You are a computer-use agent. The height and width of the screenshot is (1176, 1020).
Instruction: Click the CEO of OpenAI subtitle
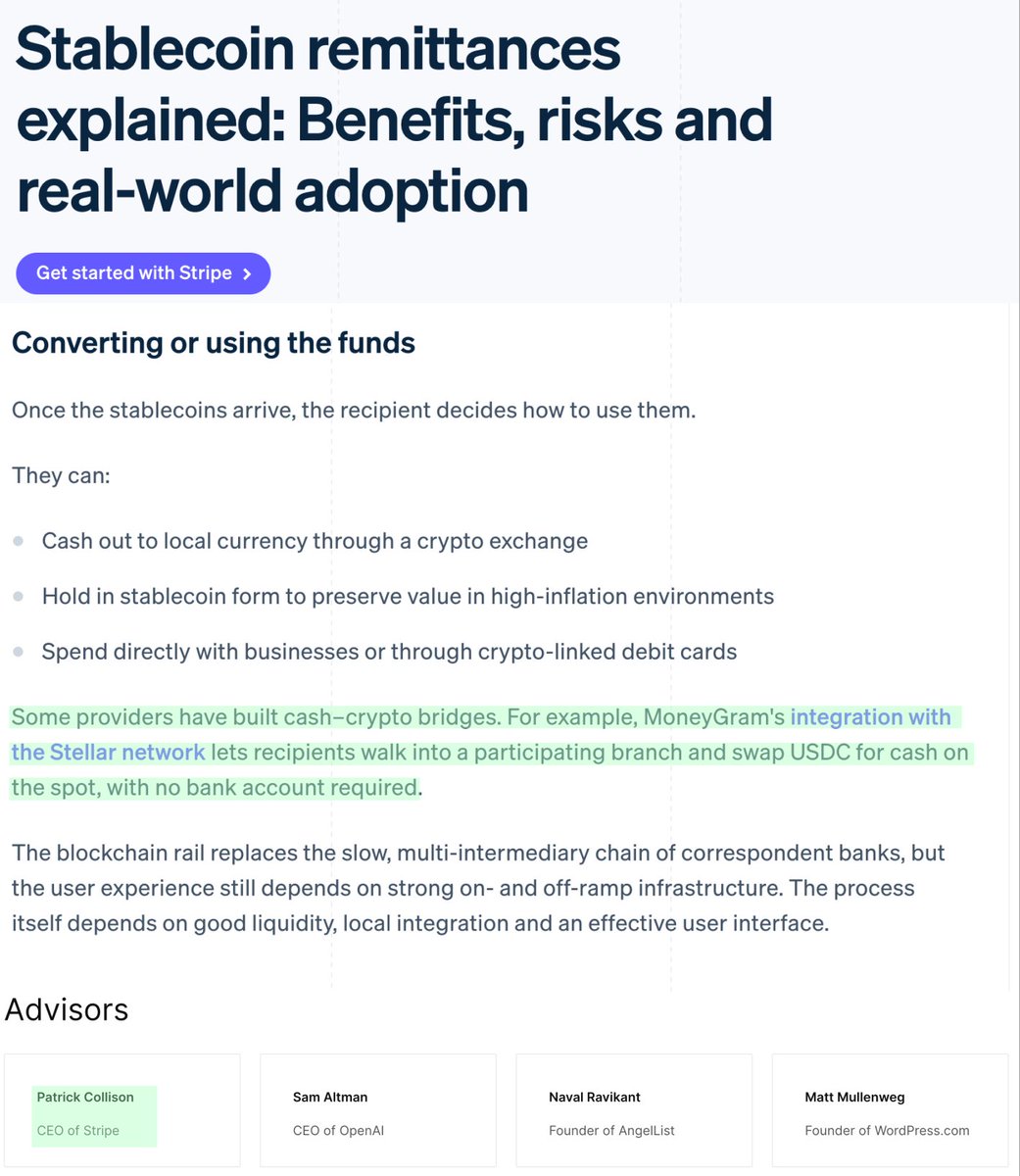tap(338, 1130)
